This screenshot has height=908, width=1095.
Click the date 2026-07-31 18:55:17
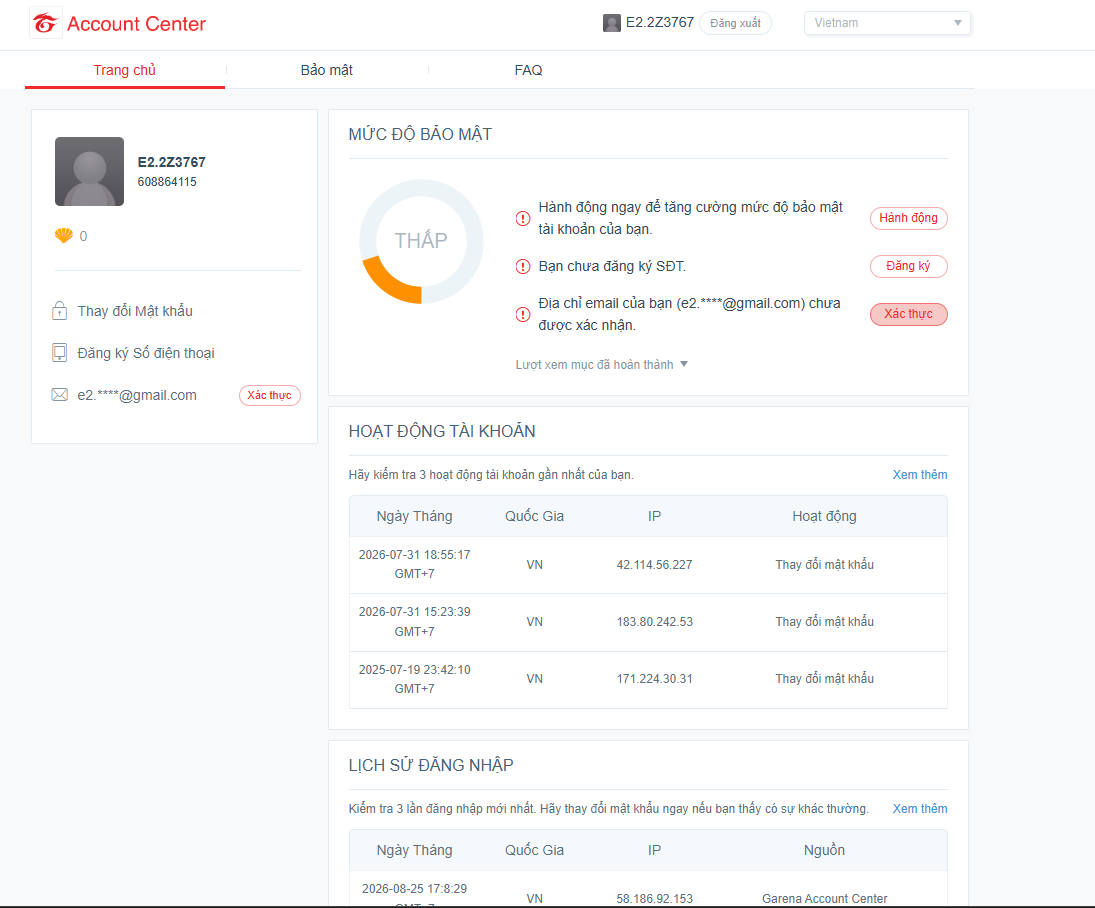click(414, 555)
